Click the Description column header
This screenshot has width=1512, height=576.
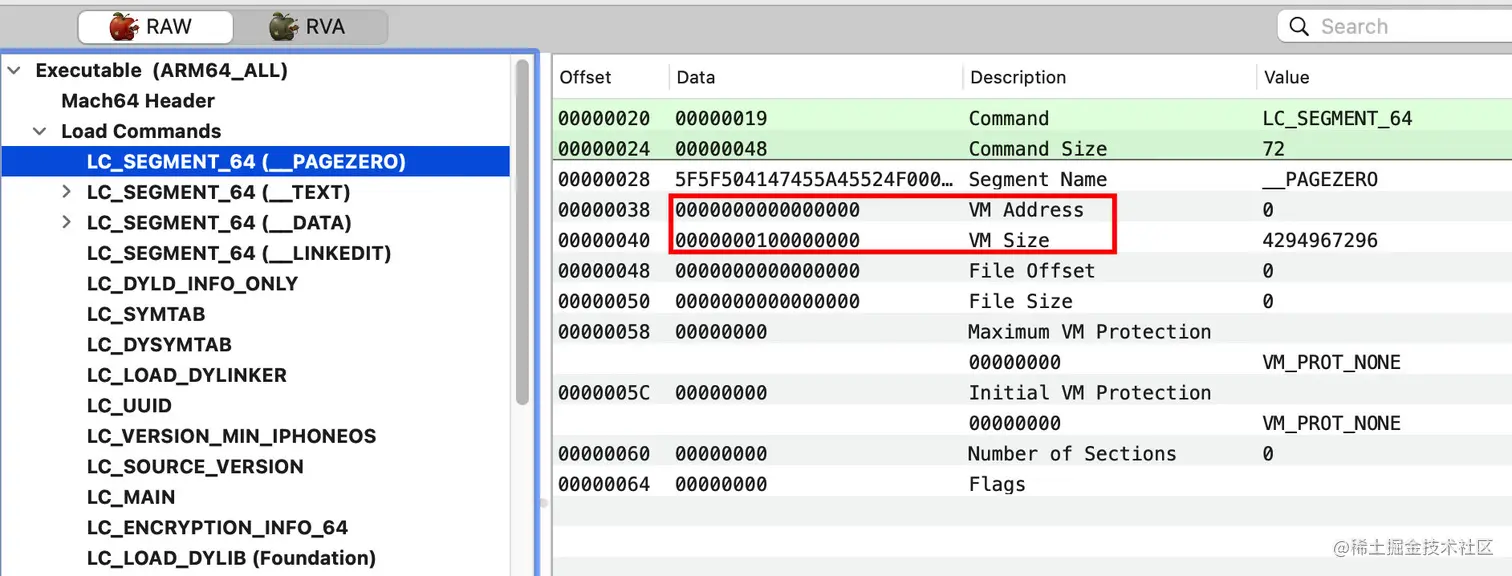[1018, 78]
